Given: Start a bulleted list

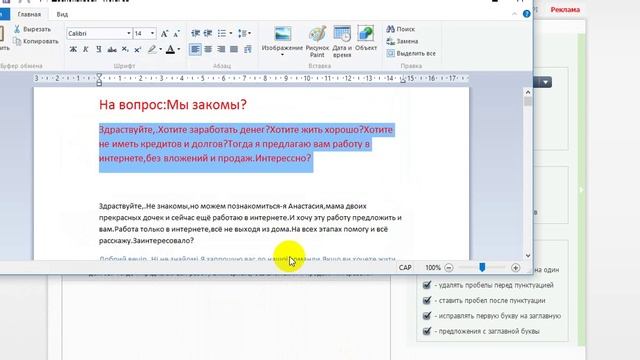Looking at the screenshot, I should pyautogui.click(x=222, y=33).
